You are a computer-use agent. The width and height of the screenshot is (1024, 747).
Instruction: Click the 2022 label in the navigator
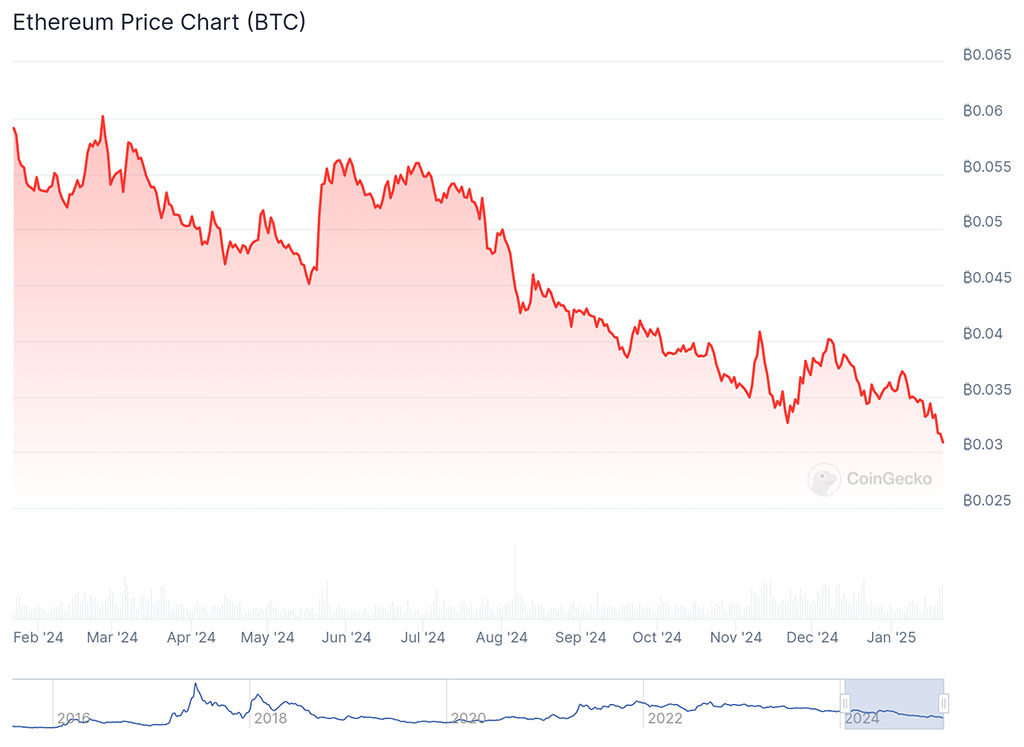(x=665, y=718)
